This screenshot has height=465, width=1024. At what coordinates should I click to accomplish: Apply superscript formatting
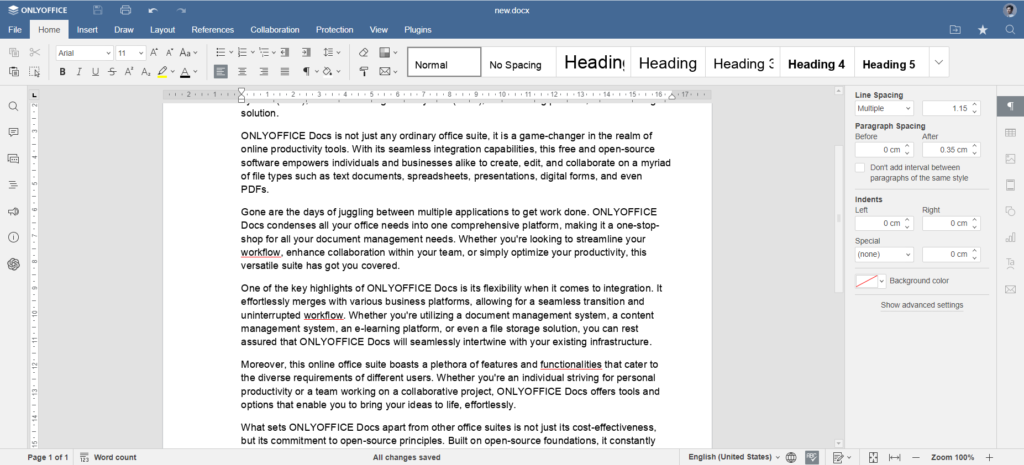point(129,71)
